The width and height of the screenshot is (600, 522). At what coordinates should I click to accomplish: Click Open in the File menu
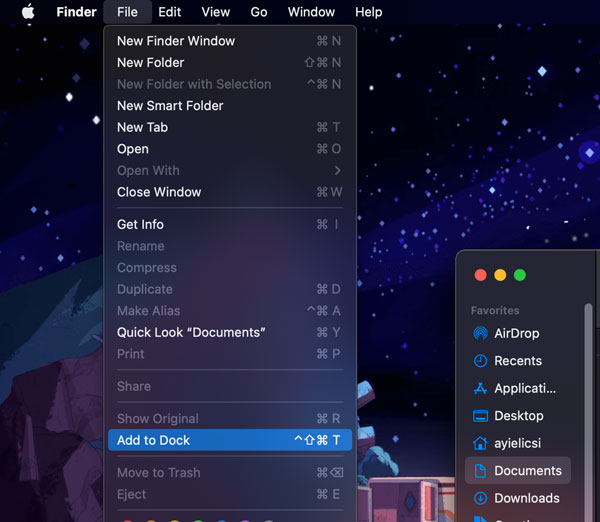pyautogui.click(x=230, y=149)
